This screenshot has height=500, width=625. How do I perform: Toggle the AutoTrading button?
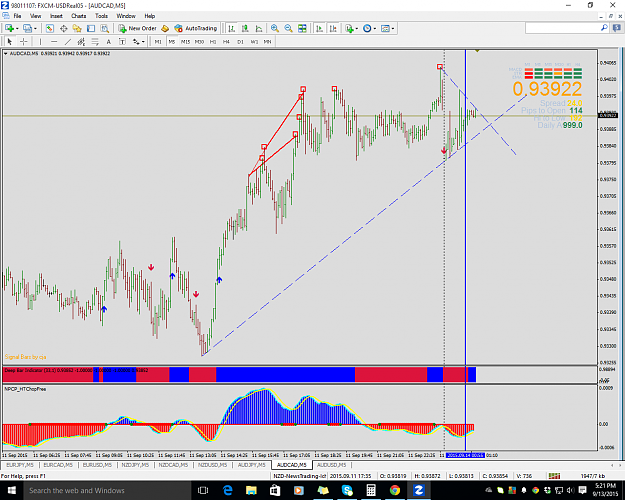point(196,28)
